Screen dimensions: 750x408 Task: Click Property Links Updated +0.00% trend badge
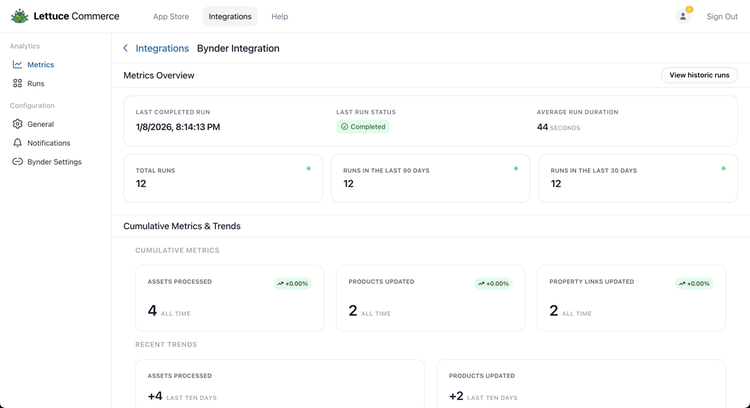point(694,284)
